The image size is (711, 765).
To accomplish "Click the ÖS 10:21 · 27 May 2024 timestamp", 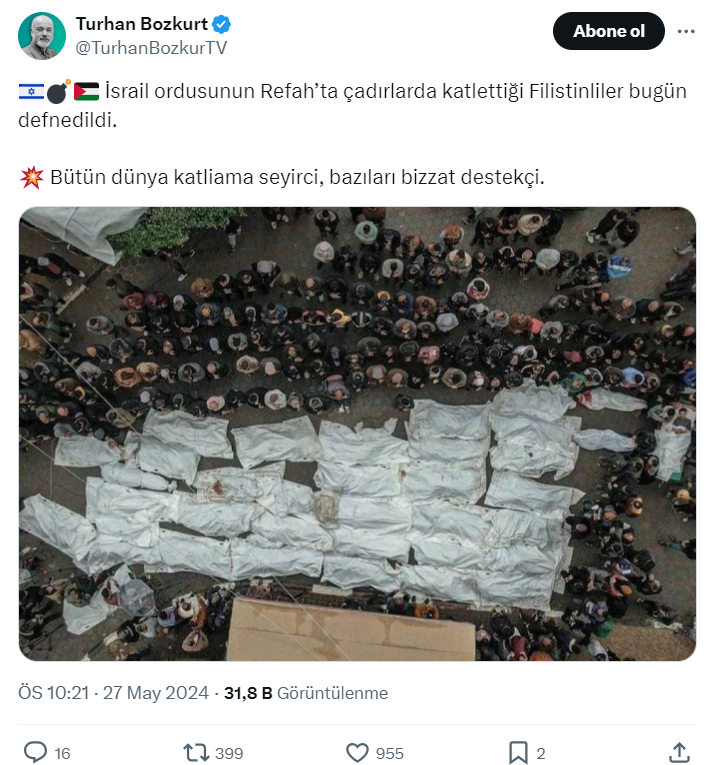I will [113, 693].
